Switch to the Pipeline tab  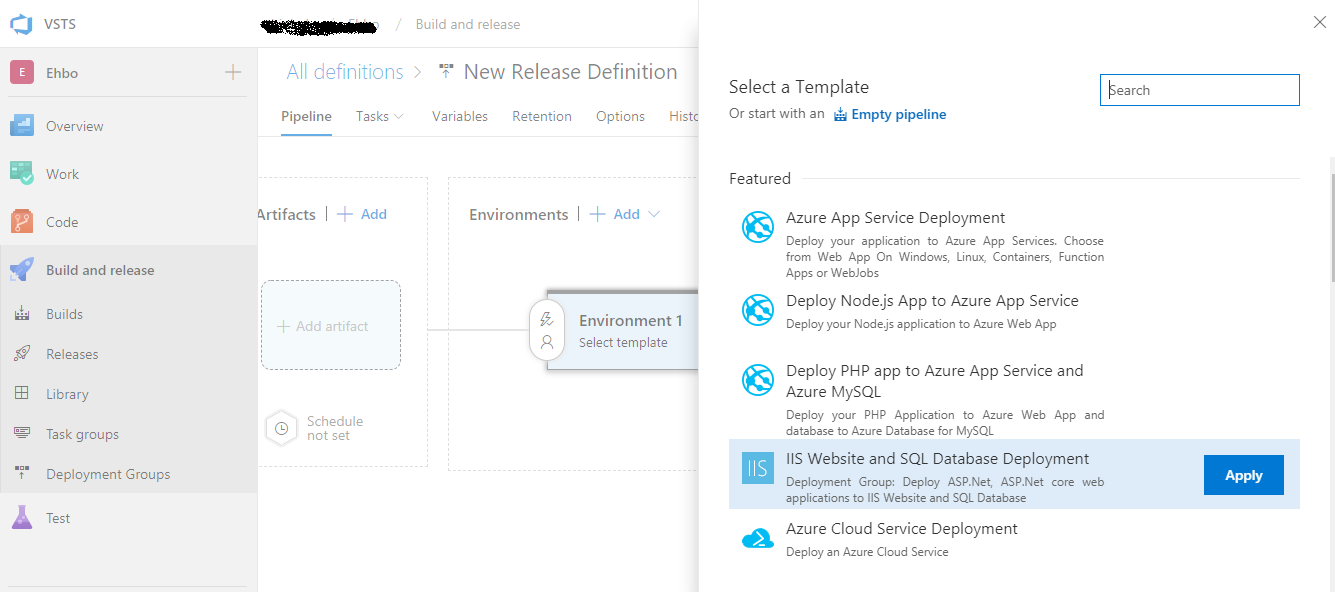[x=306, y=116]
